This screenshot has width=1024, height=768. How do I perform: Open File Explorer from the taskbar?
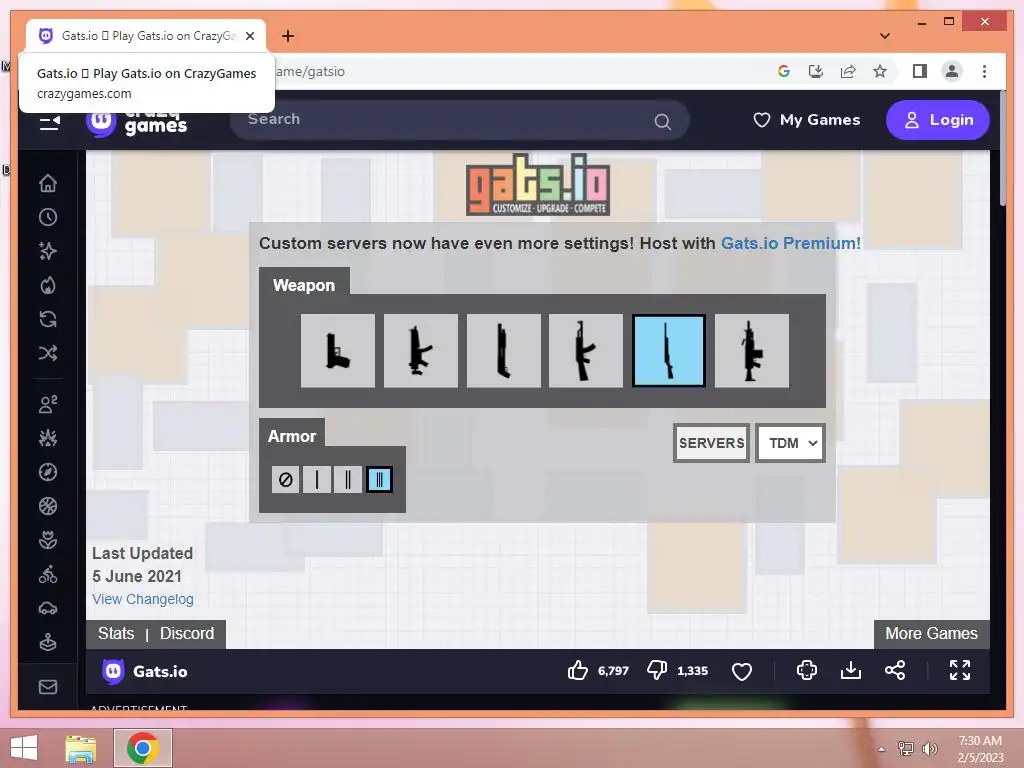pos(81,748)
